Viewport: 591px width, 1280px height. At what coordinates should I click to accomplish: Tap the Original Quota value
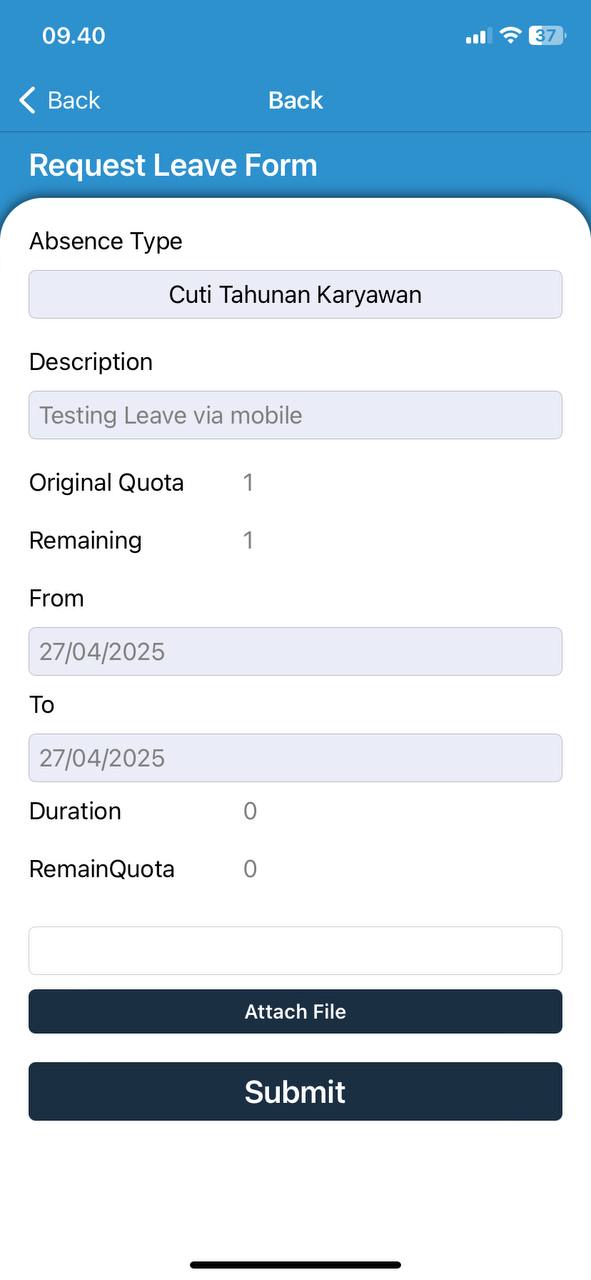[248, 483]
